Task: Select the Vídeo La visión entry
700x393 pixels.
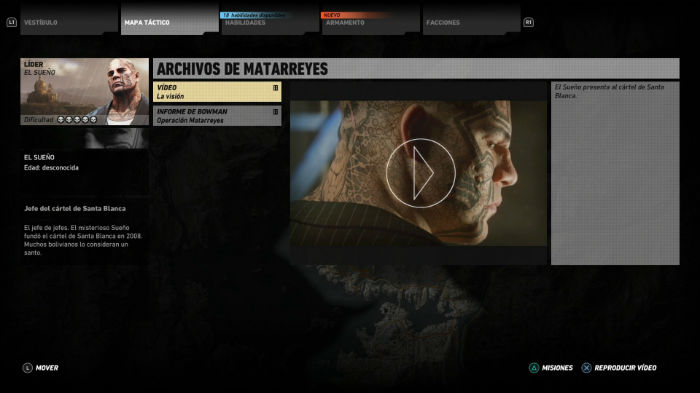Action: (217, 92)
